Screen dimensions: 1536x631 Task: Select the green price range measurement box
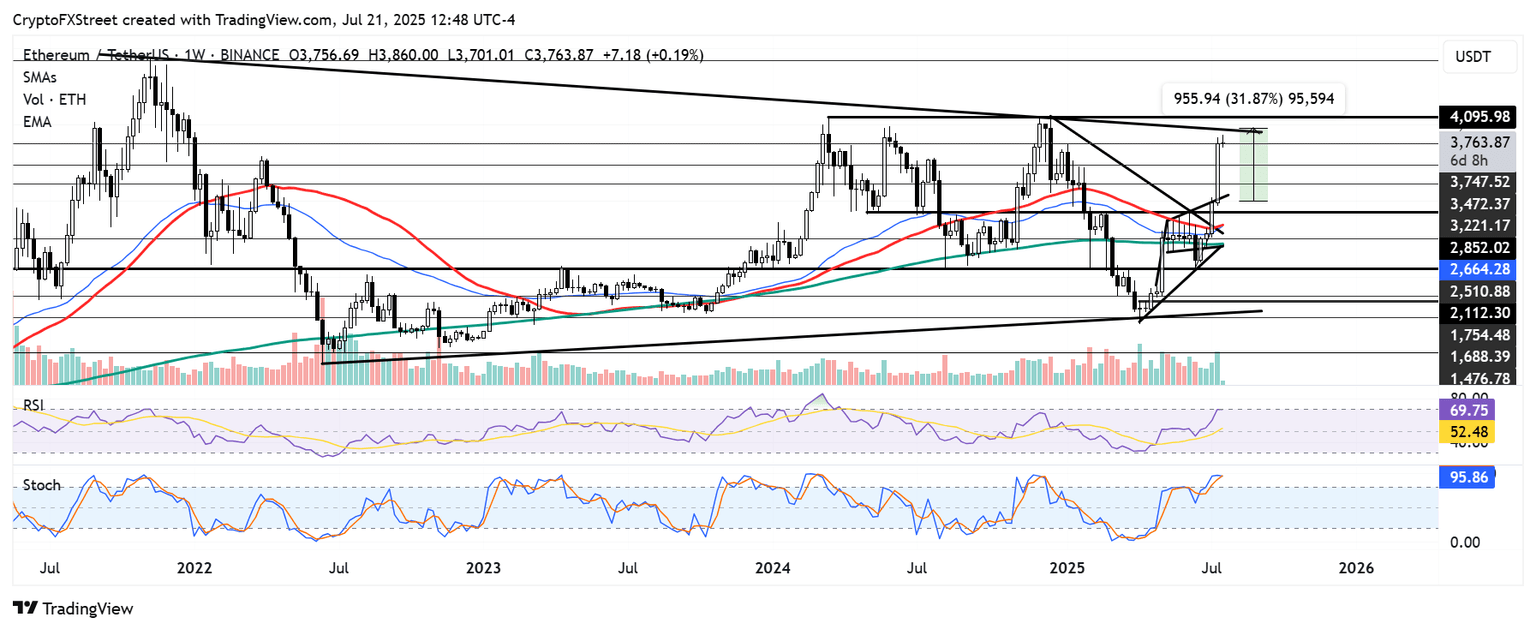(1254, 165)
